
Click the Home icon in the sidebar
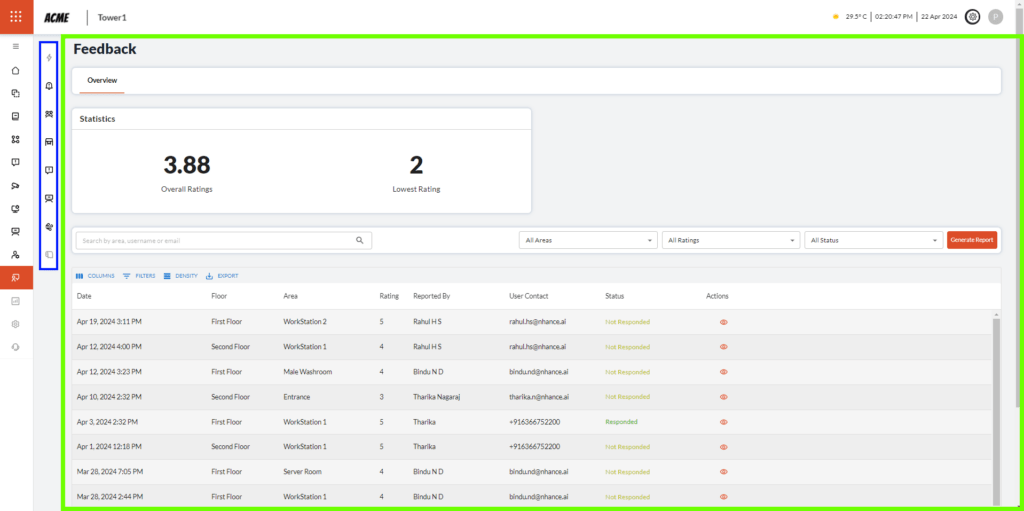tap(15, 70)
